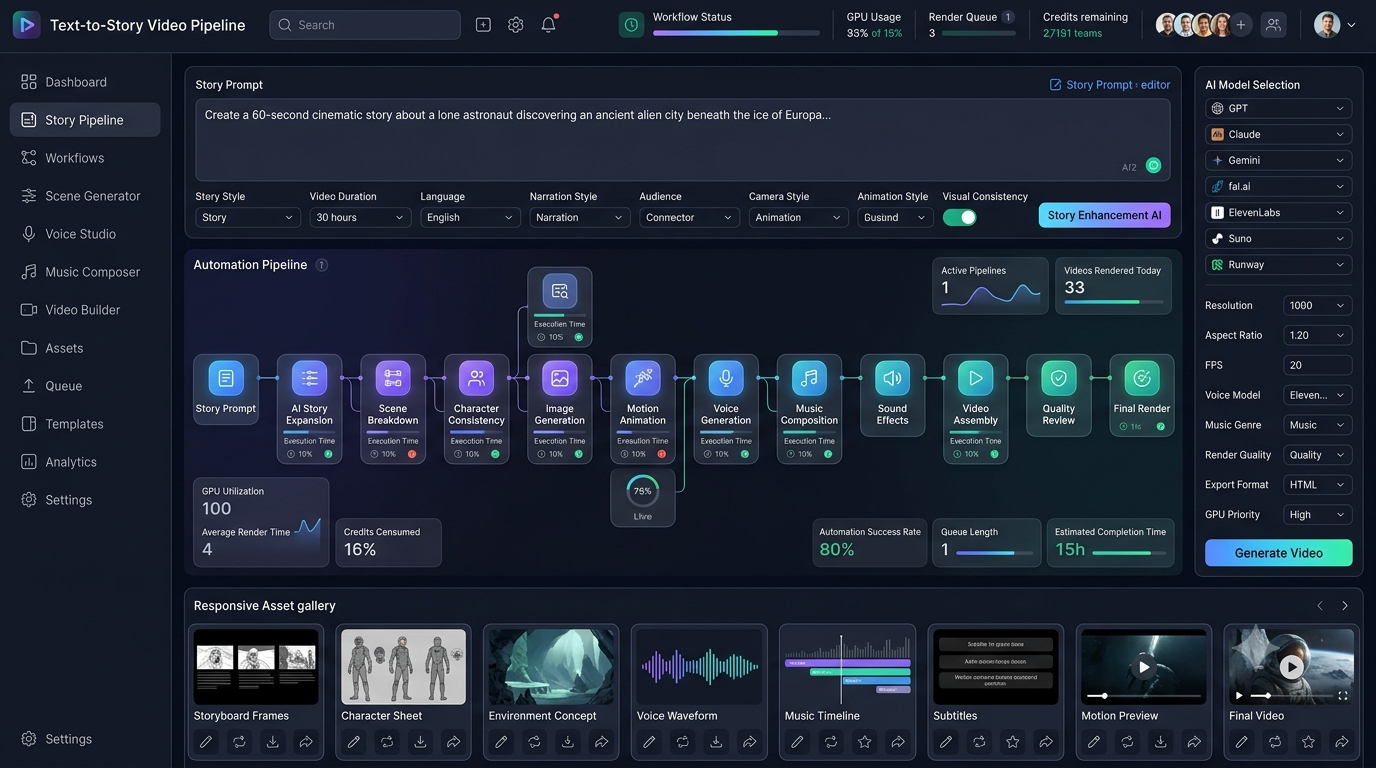Image resolution: width=1376 pixels, height=768 pixels.
Task: Select the Motion Animation node
Action: pos(643,408)
